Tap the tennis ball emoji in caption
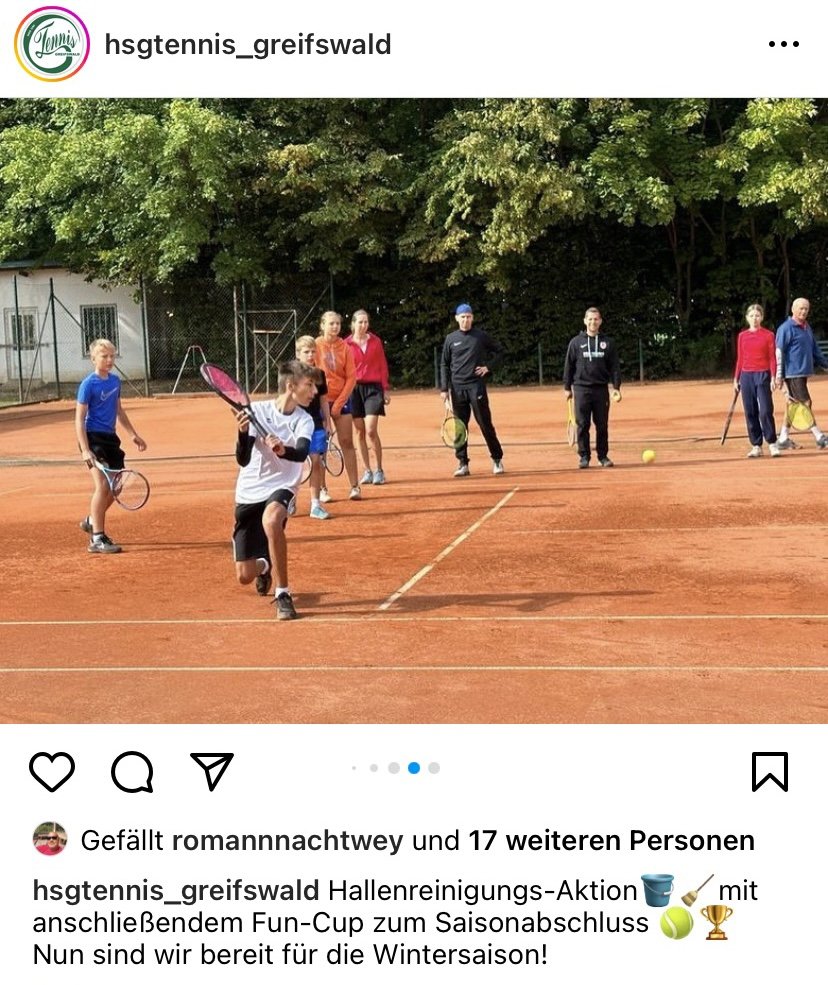 pos(677,923)
